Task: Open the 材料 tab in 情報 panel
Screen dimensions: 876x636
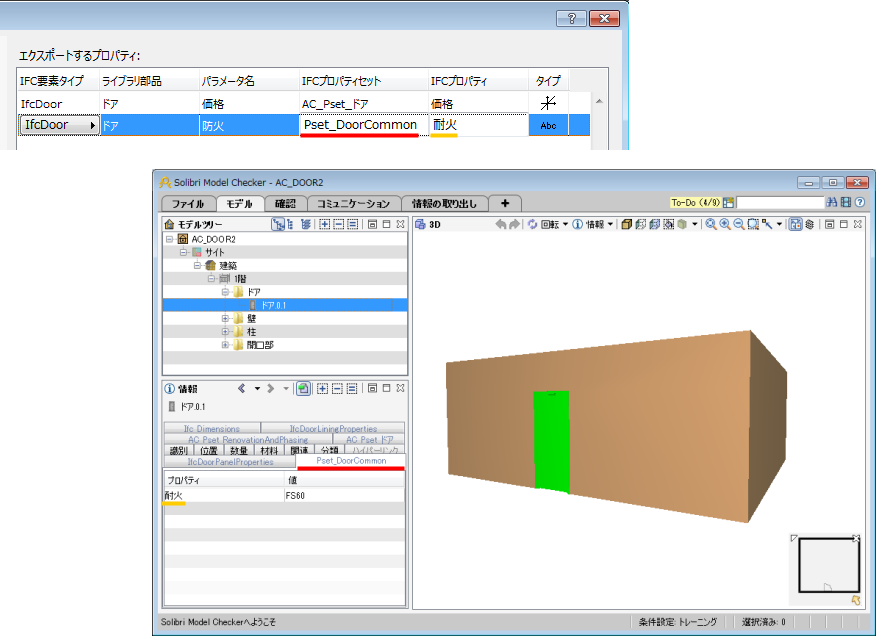Action: (269, 450)
